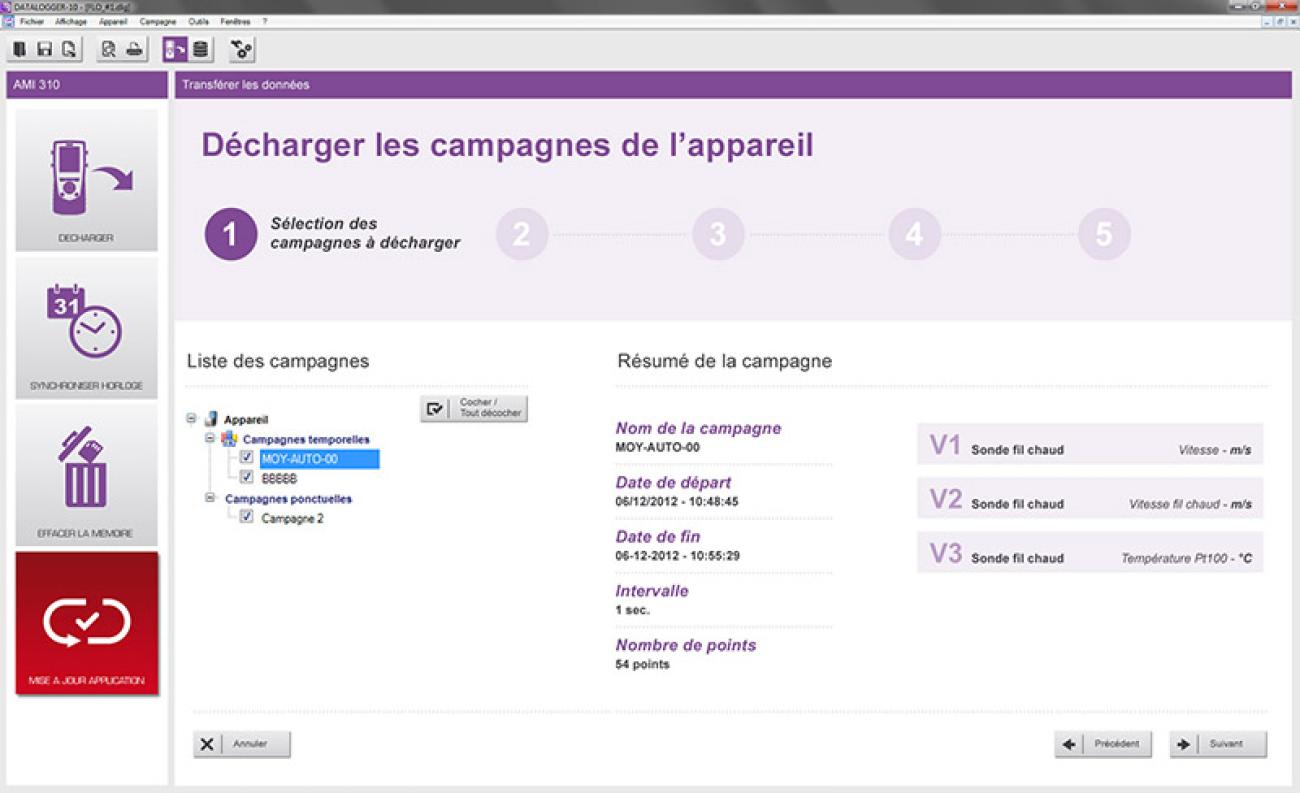Click the Annuler button
The width and height of the screenshot is (1300, 793).
[242, 744]
